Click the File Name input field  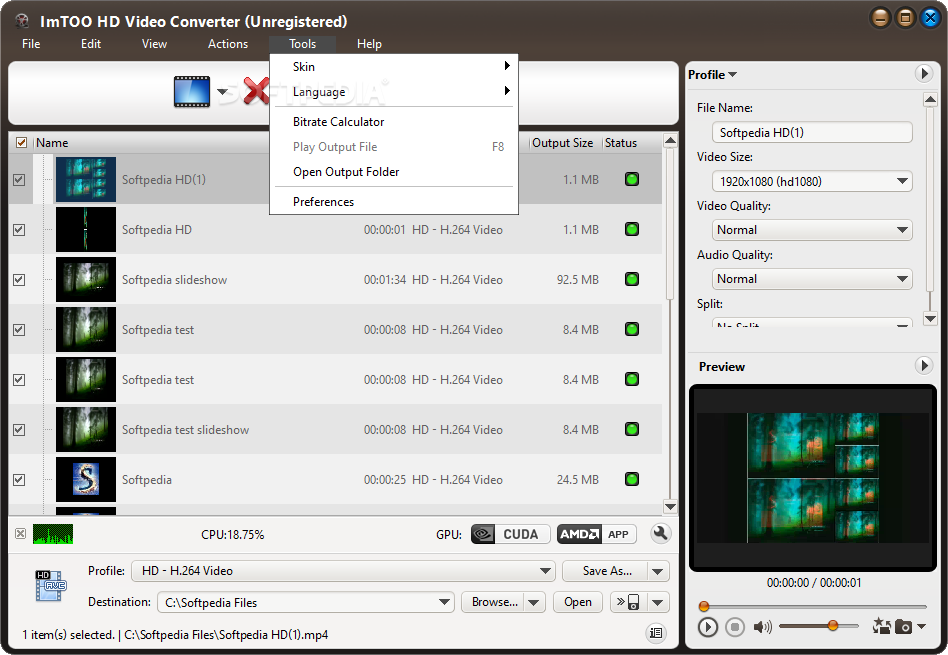pos(812,132)
